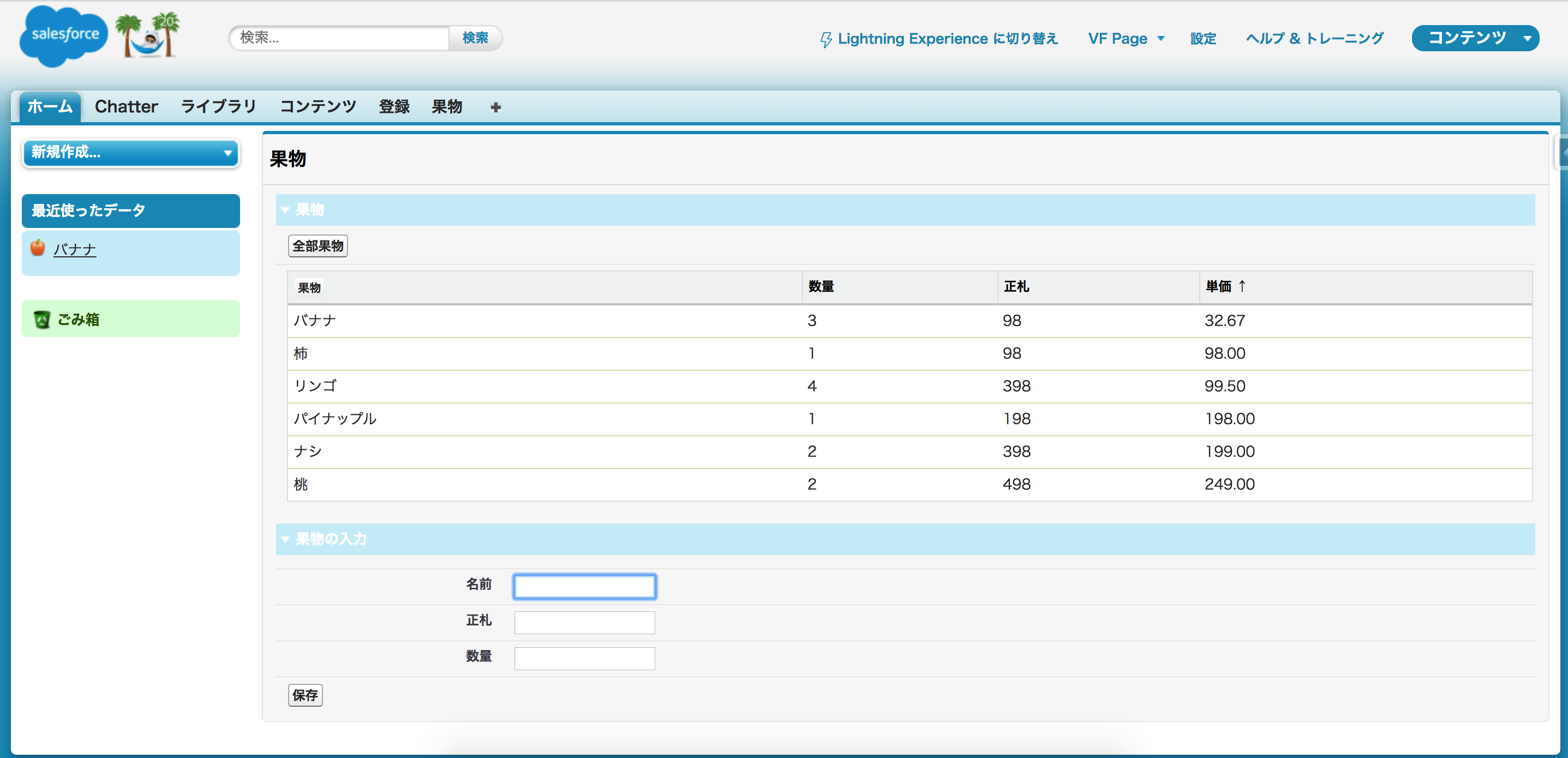Screen dimensions: 1568x758
Task: Open the 果物 tab in the tab bar
Action: point(447,106)
